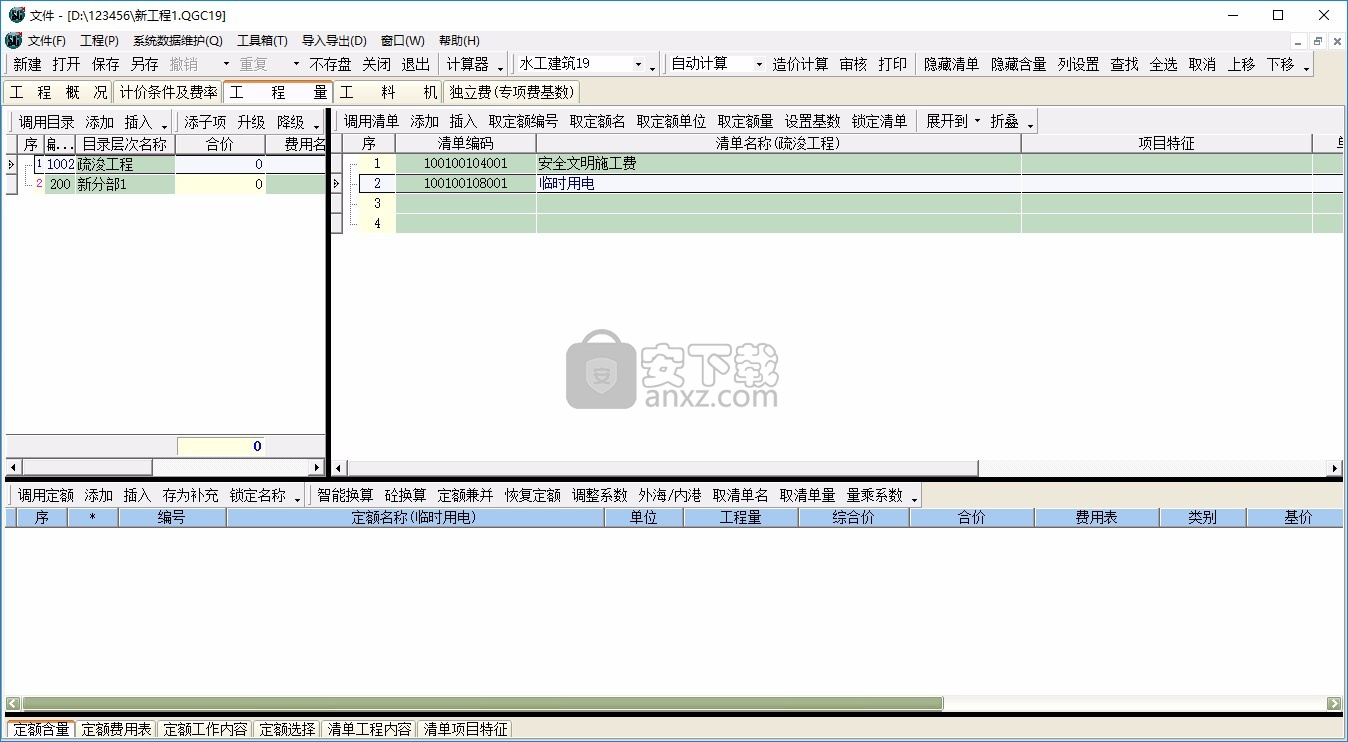Open the 工具箱(T) menu
The height and width of the screenshot is (742, 1348).
point(262,41)
